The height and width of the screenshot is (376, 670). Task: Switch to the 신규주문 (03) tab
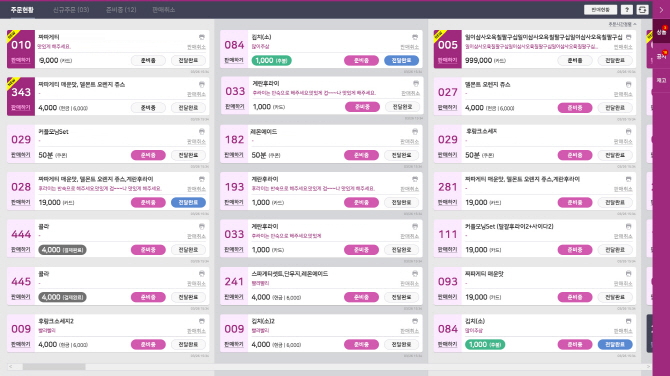click(71, 9)
